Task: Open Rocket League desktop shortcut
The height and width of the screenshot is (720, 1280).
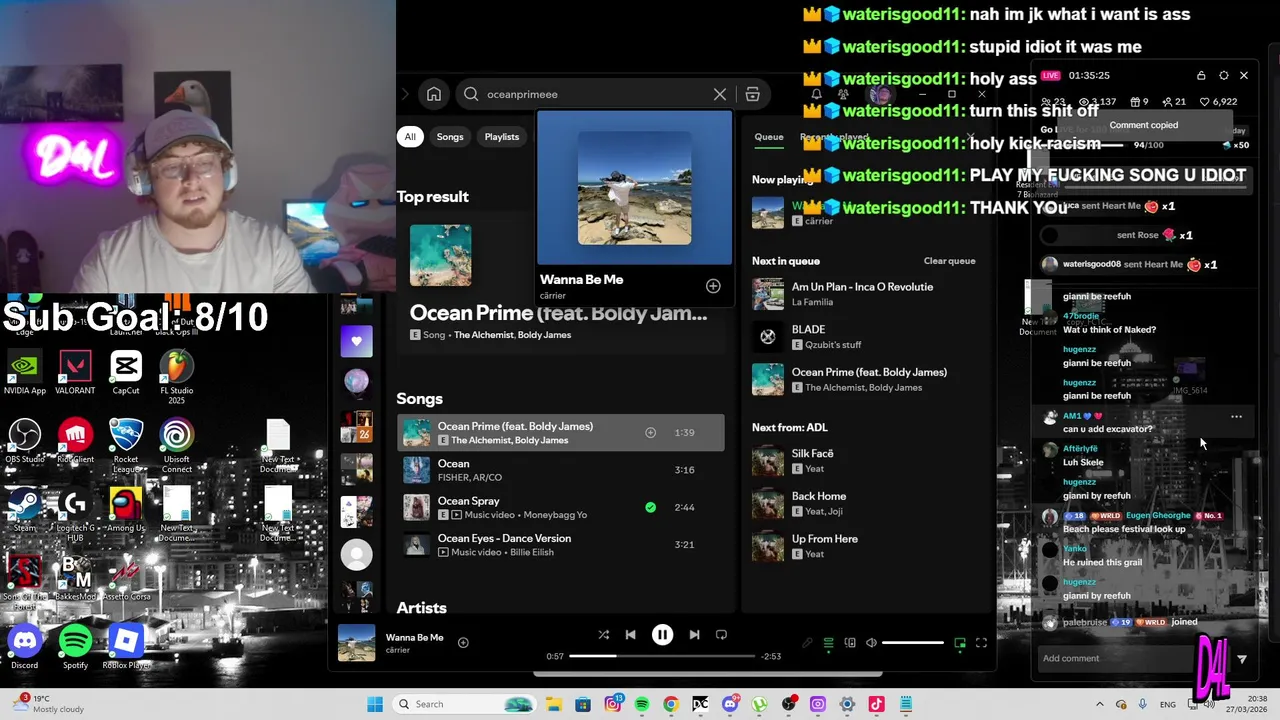Action: [126, 446]
